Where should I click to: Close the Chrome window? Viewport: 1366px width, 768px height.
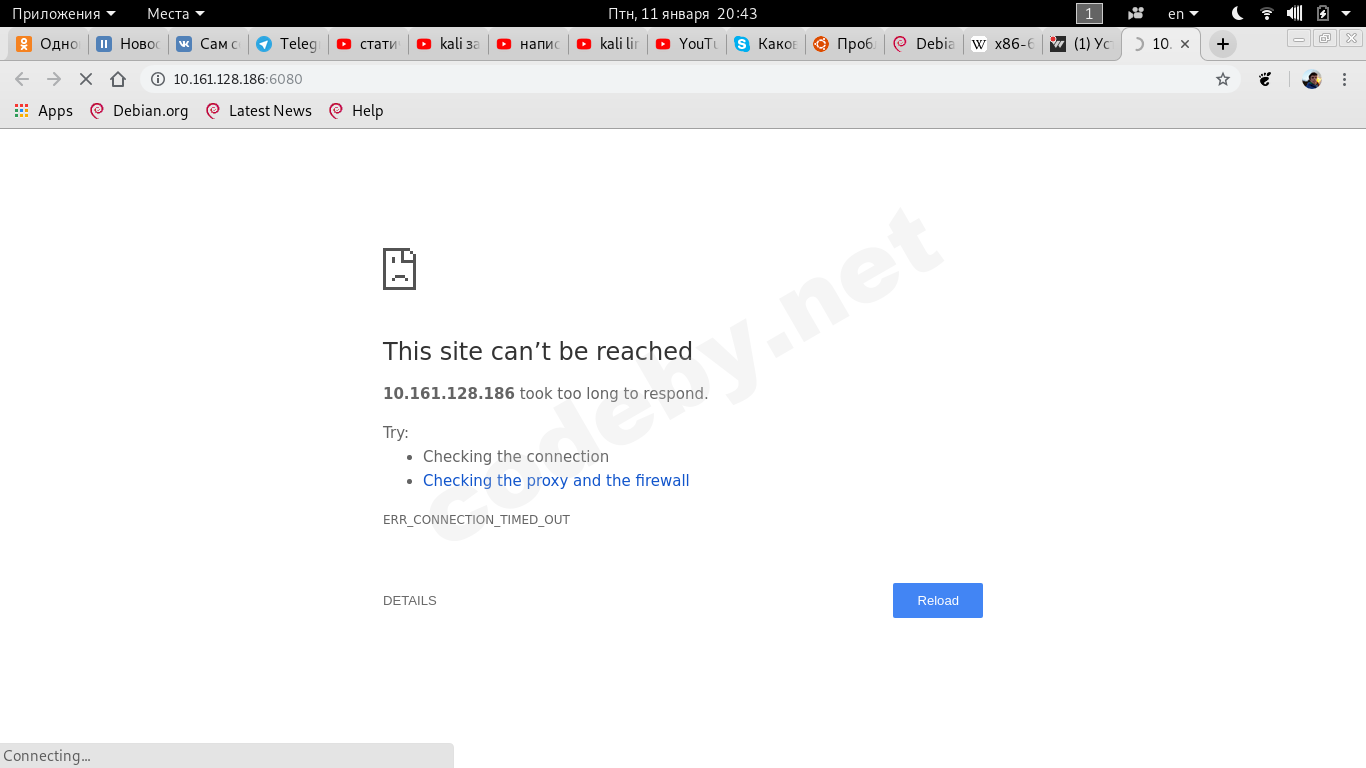pyautogui.click(x=1350, y=39)
